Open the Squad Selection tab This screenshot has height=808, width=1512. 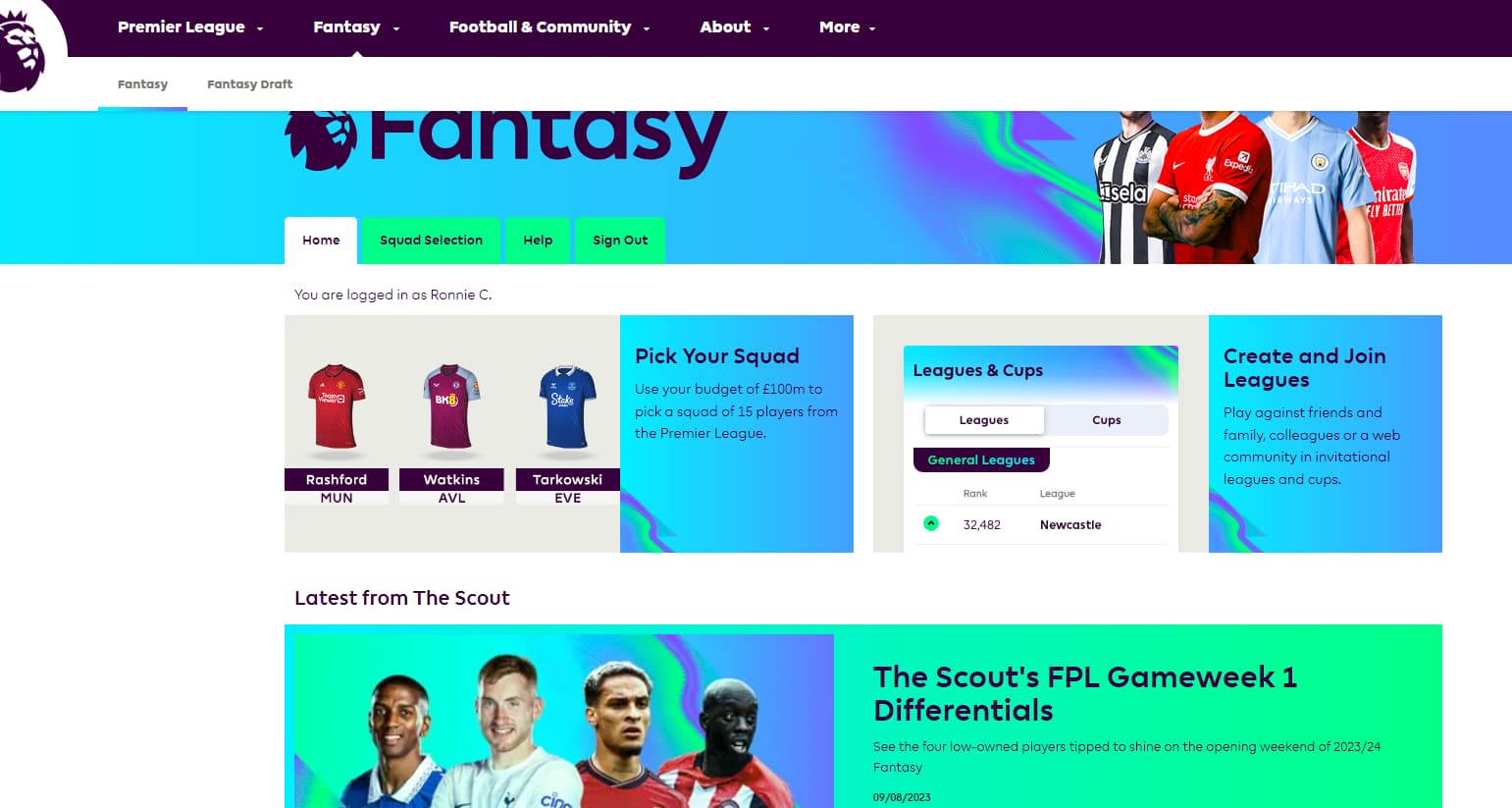click(431, 241)
